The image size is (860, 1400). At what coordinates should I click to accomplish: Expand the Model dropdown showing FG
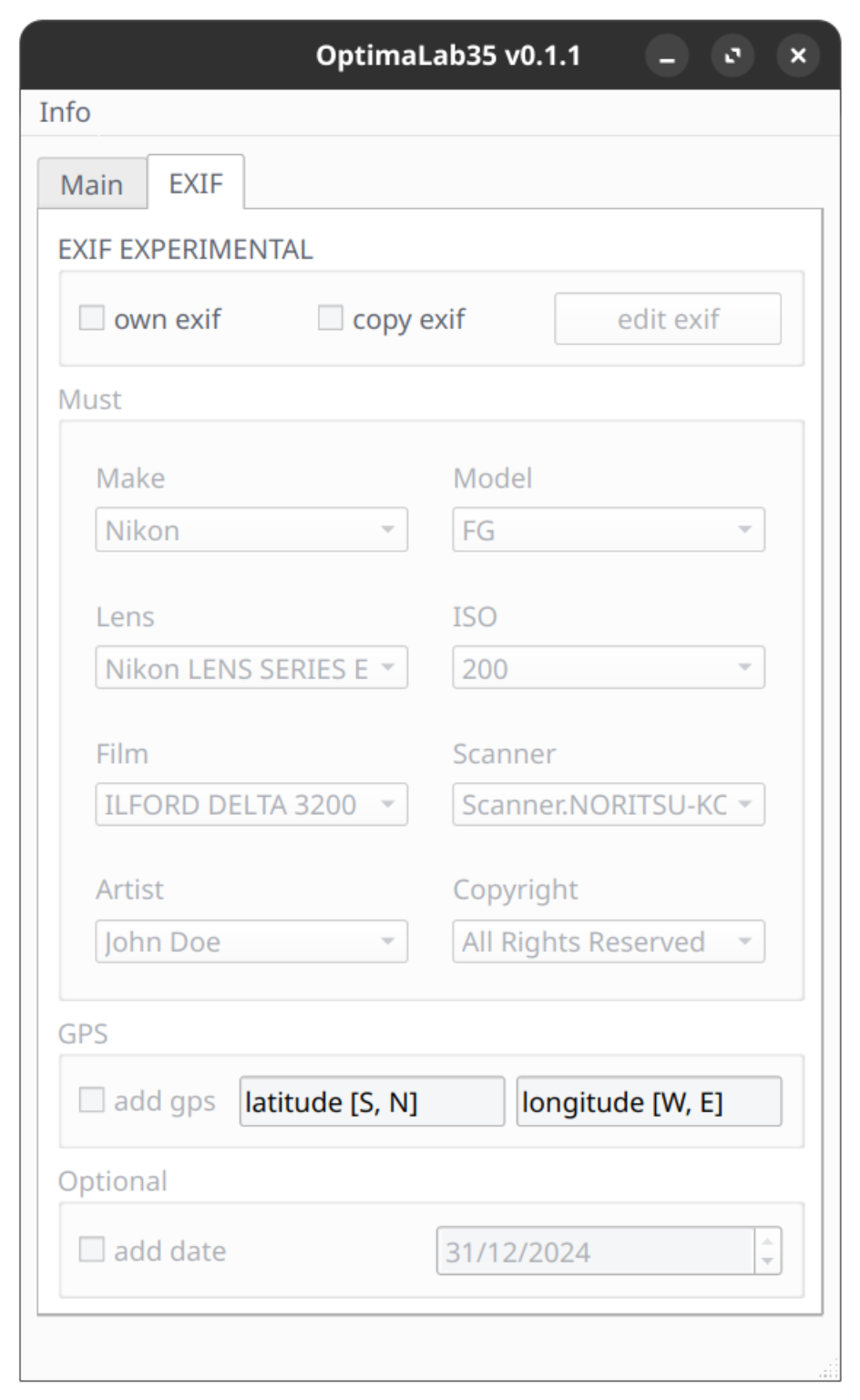(609, 530)
